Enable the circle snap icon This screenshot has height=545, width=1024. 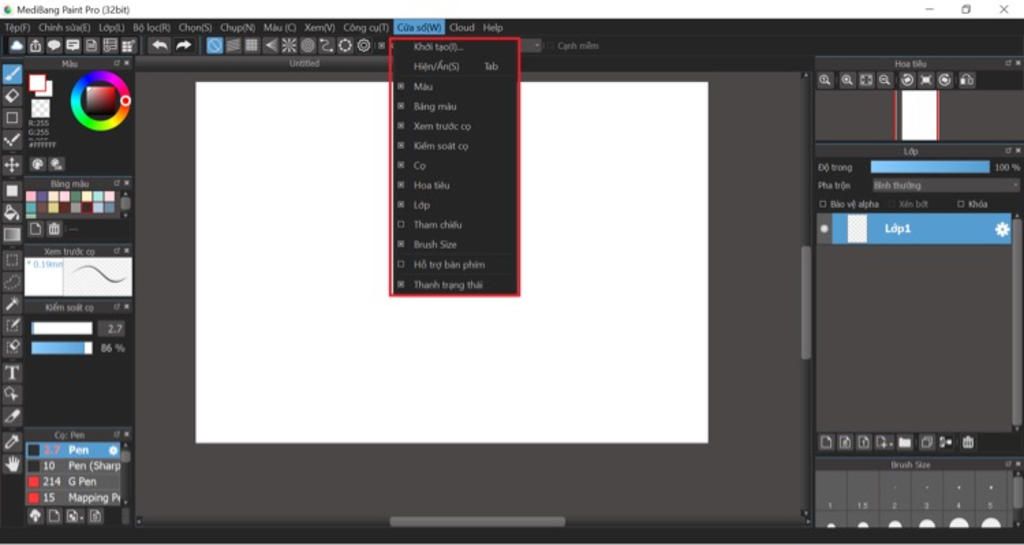point(308,45)
